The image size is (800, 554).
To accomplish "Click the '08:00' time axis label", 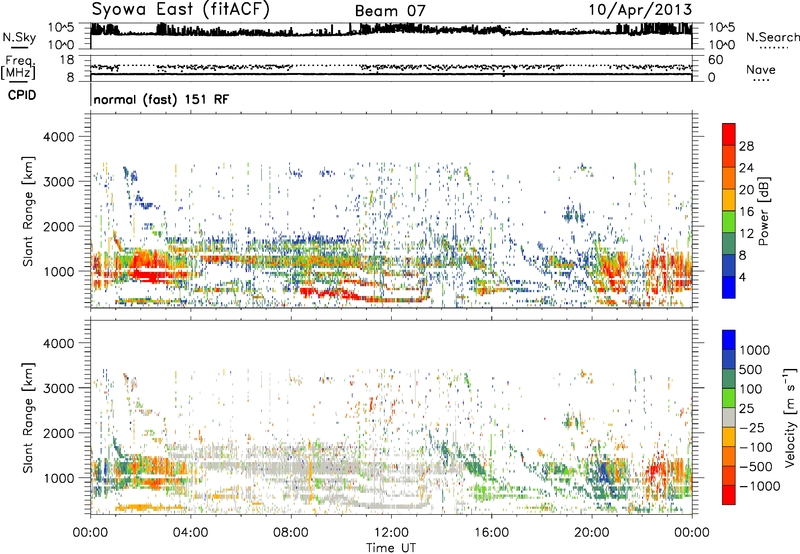I will click(291, 533).
